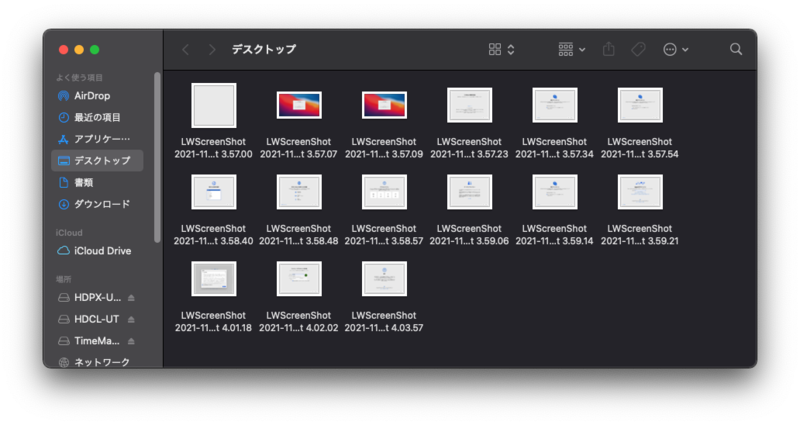The width and height of the screenshot is (800, 425).
Task: Open アプリケーション in the sidebar
Action: pos(97,139)
